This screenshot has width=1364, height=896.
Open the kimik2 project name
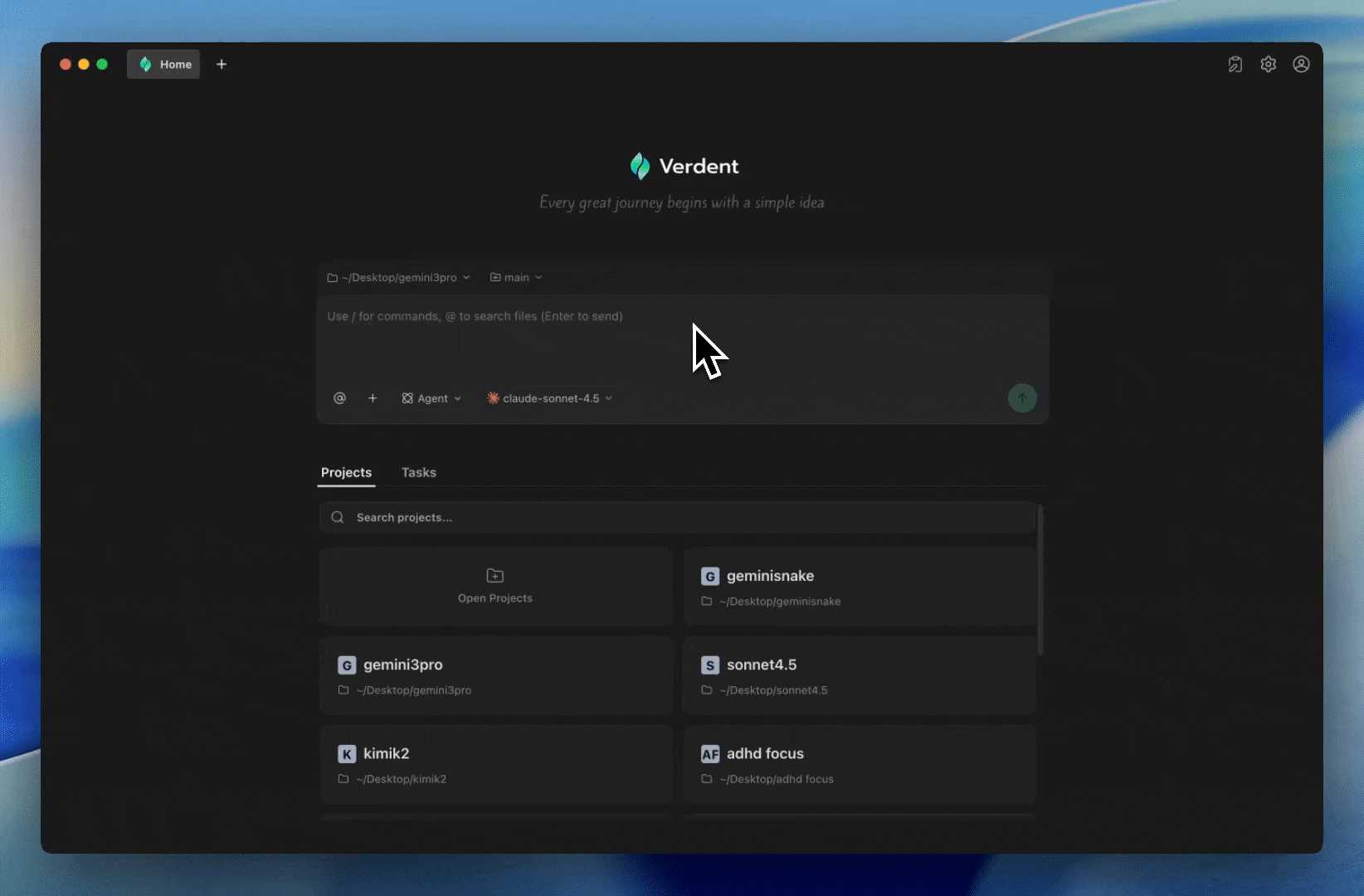coord(387,753)
